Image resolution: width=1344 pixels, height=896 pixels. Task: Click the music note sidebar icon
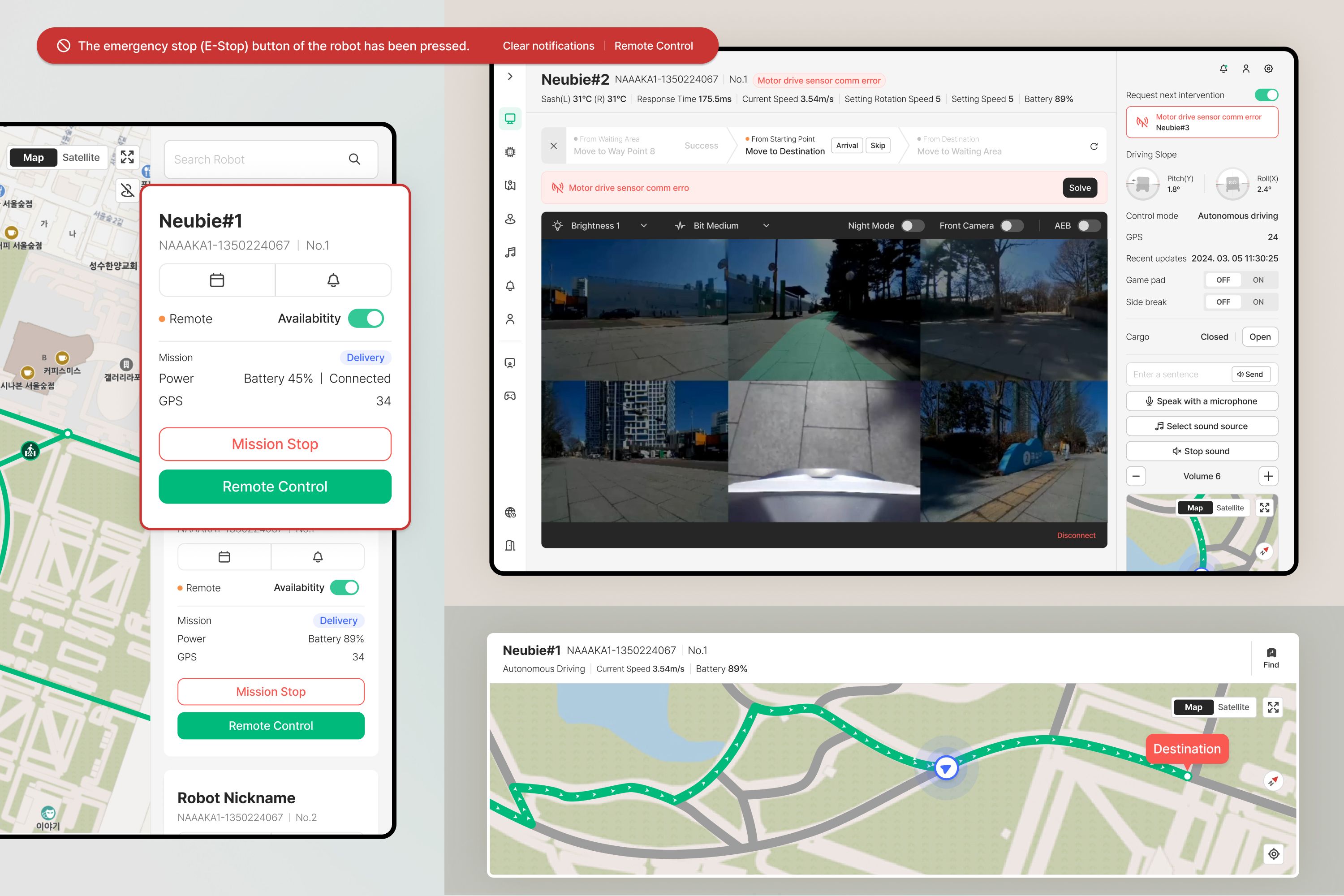510,252
